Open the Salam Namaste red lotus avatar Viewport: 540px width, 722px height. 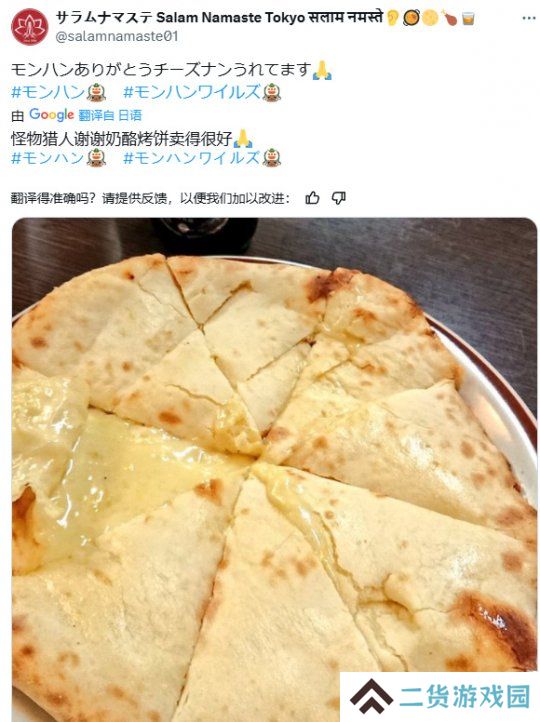[29, 27]
